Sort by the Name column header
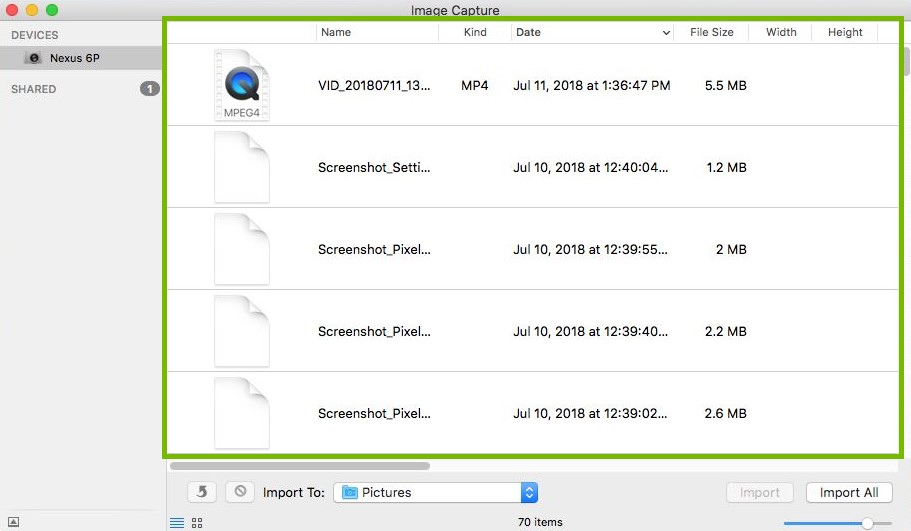 tap(377, 32)
